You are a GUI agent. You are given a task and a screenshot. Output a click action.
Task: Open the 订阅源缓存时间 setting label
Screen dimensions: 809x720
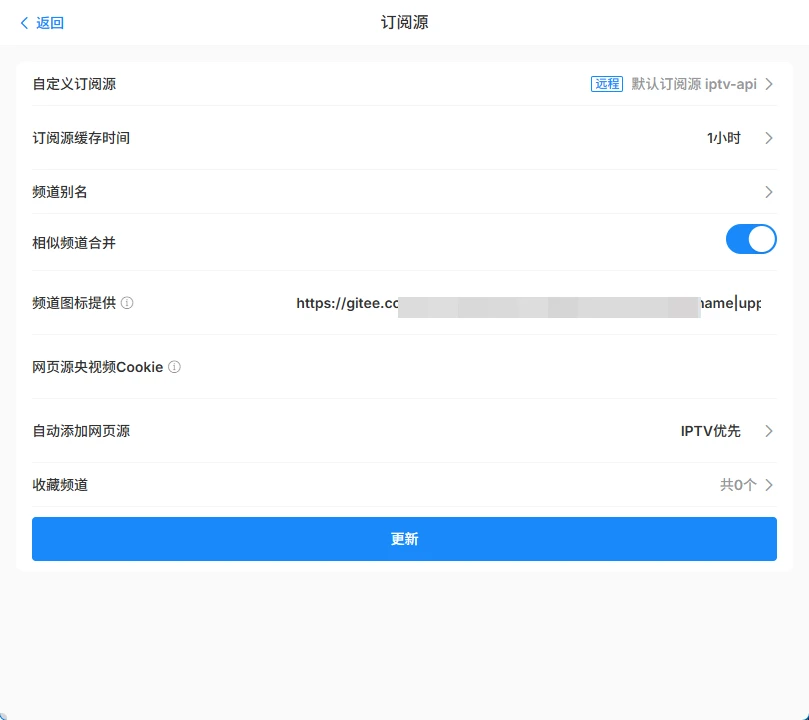pos(81,138)
